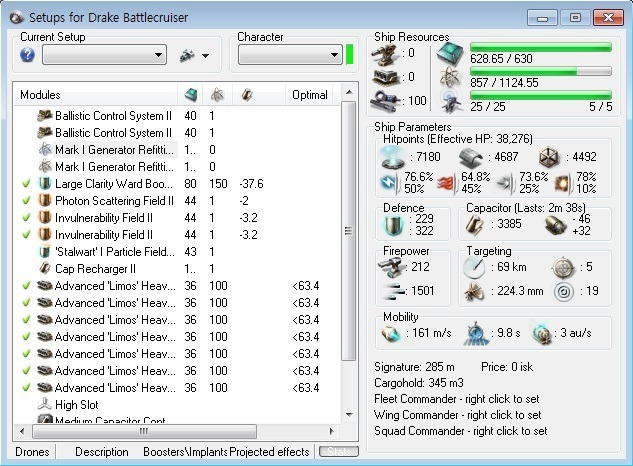Open the ship icon dropdown arrow
The width and height of the screenshot is (633, 466).
click(205, 56)
